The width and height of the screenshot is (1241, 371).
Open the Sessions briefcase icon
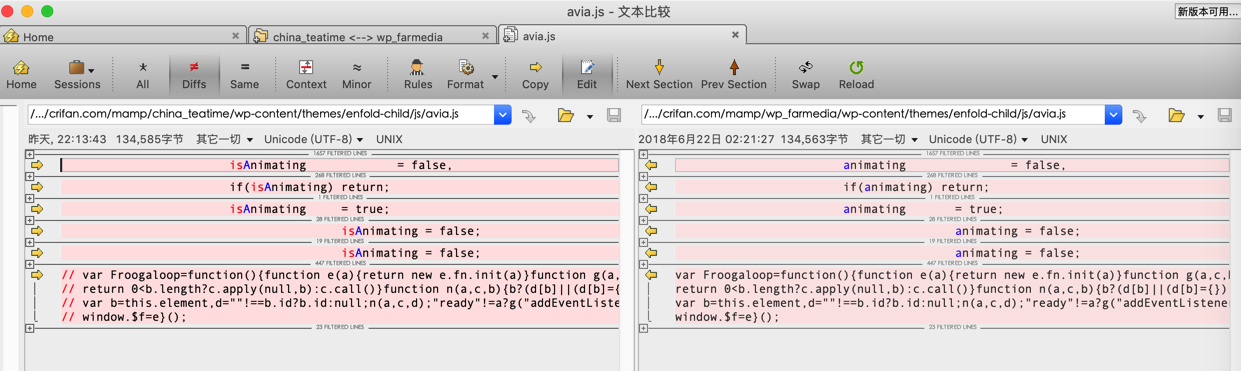[x=75, y=68]
